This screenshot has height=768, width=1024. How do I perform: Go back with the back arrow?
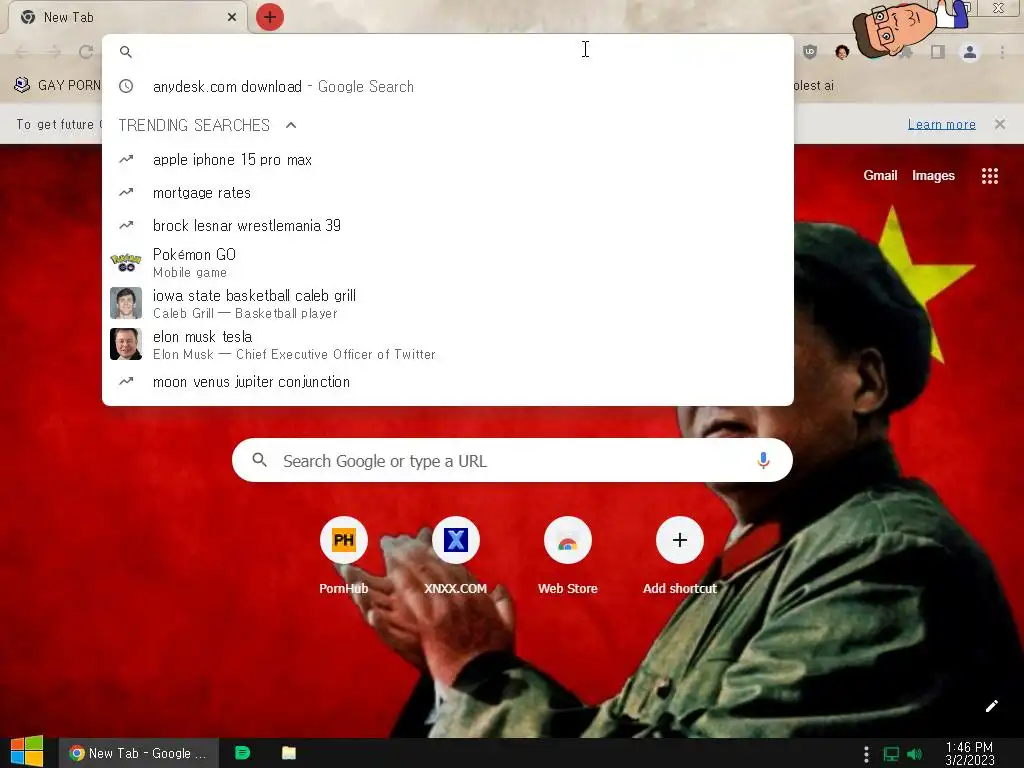(22, 52)
